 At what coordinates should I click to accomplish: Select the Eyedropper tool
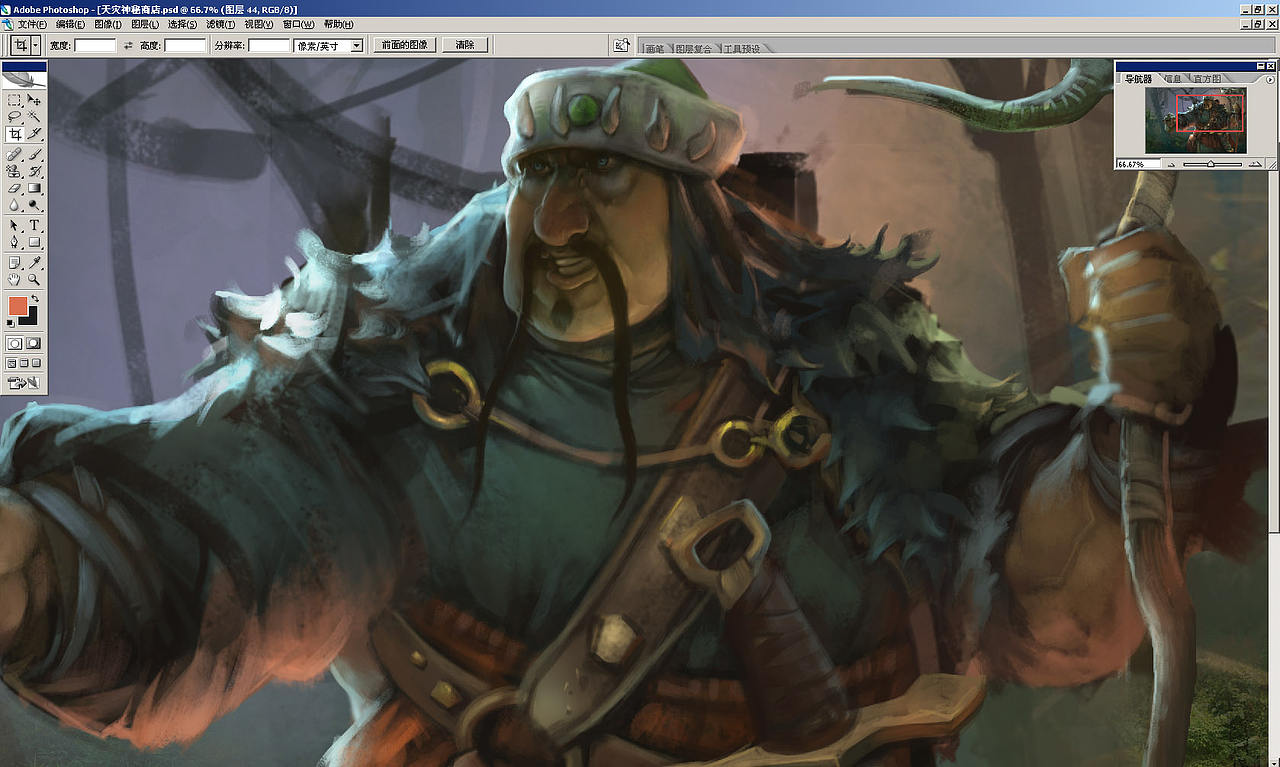point(34,263)
